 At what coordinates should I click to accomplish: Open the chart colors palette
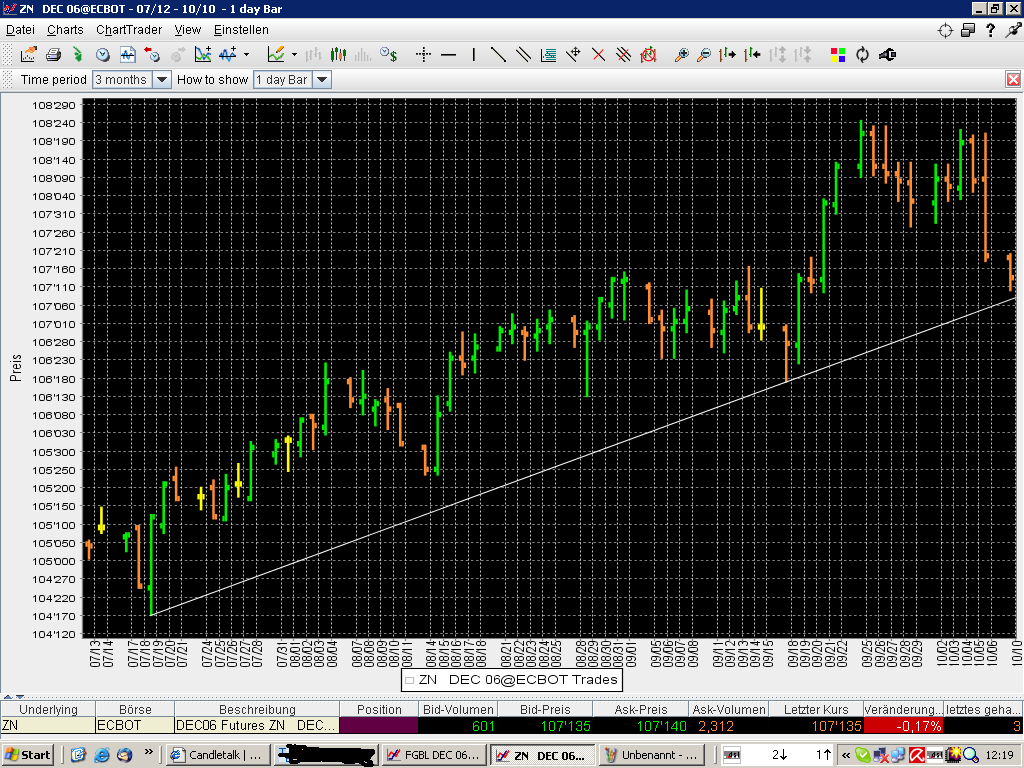(838, 55)
